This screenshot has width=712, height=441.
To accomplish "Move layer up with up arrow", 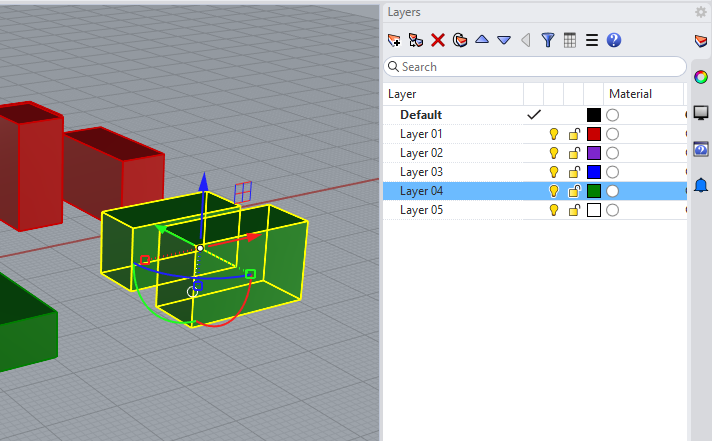I will point(482,40).
